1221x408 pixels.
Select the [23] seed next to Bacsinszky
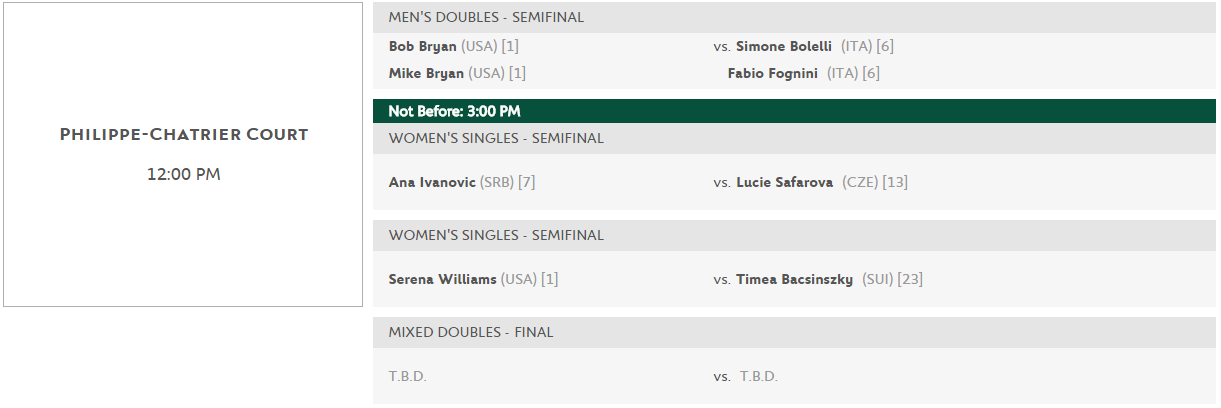click(x=910, y=279)
